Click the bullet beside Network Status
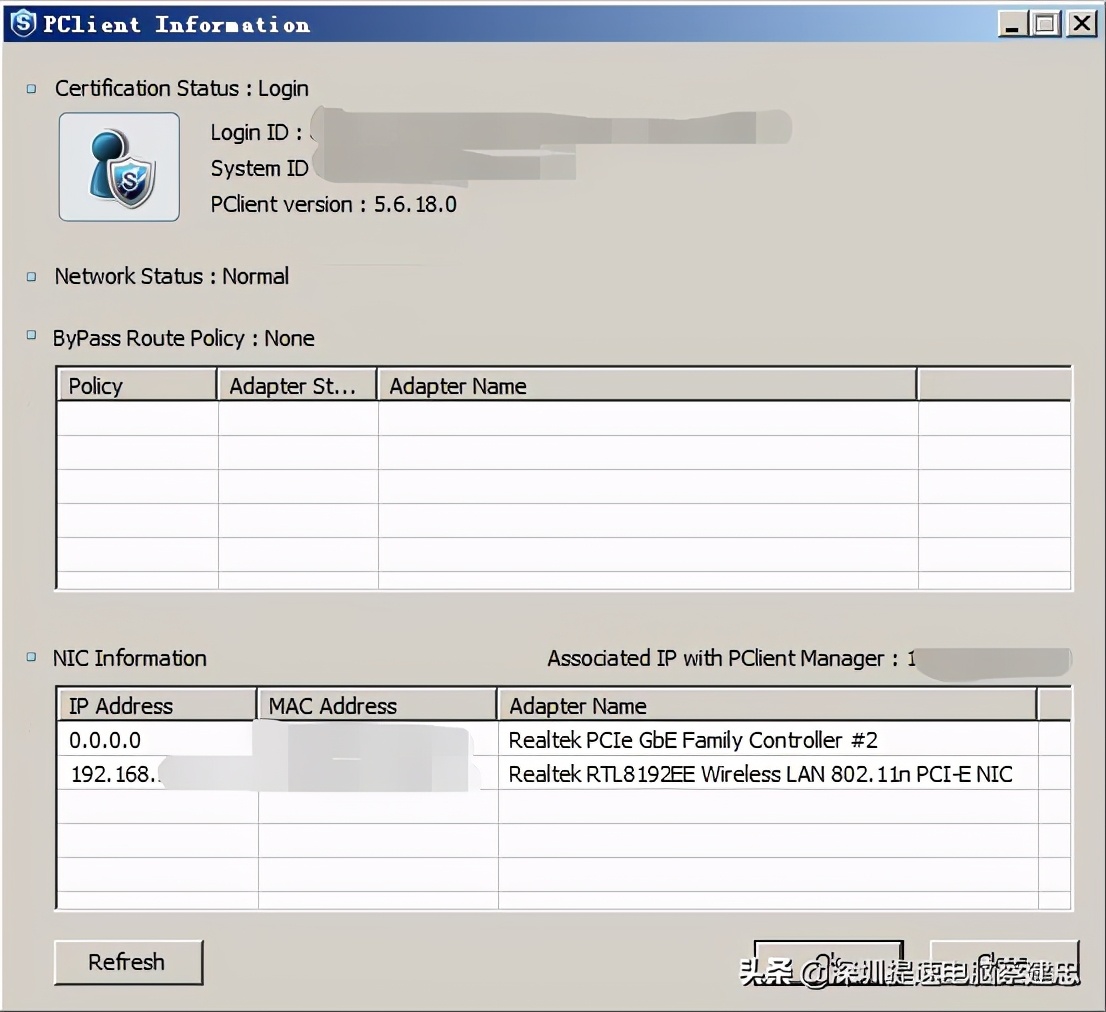Screen dimensions: 1106x1012 click(x=32, y=277)
